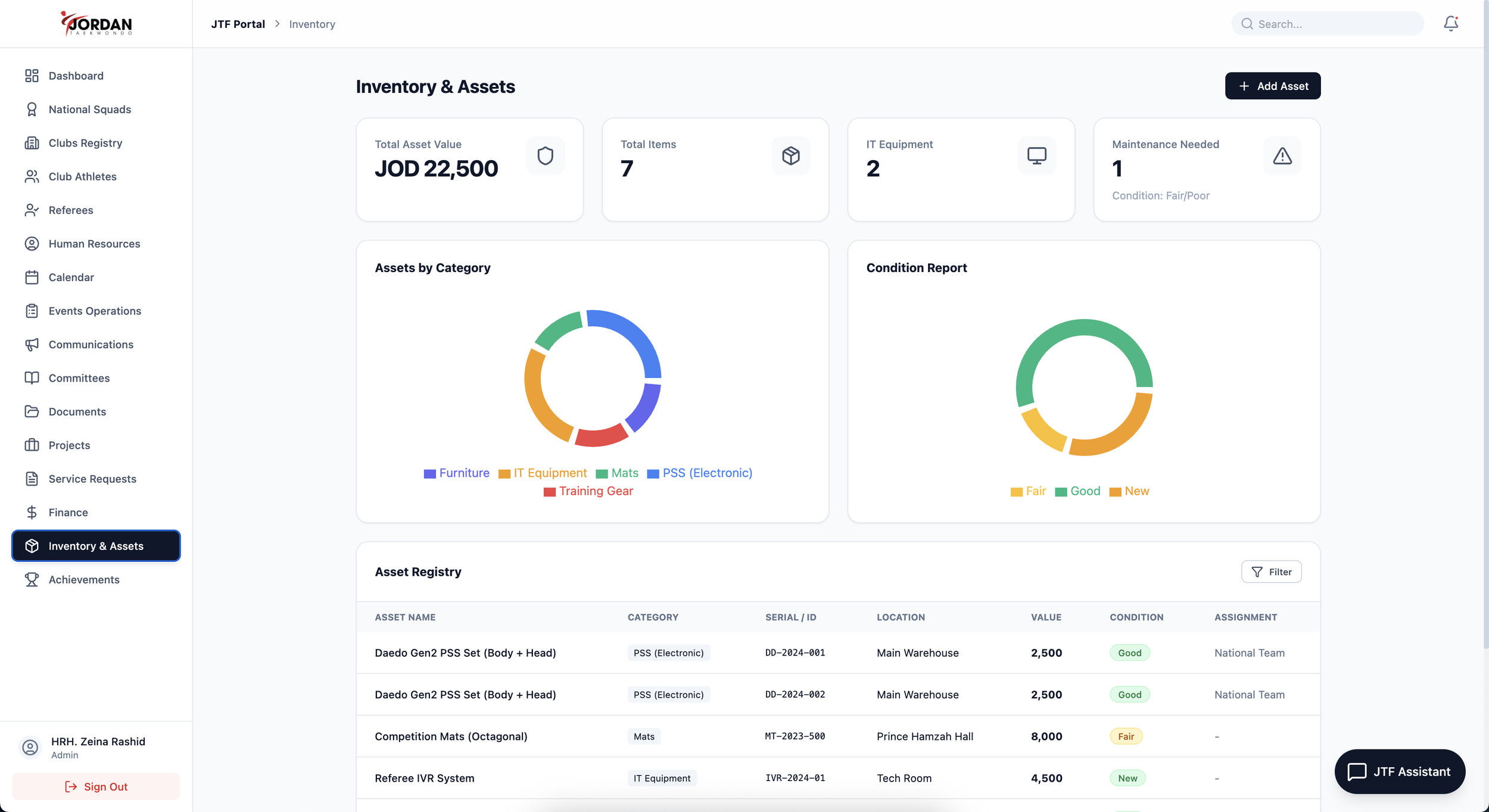Toggle Training Gear legend entry
This screenshot has height=812, width=1489.
588,491
